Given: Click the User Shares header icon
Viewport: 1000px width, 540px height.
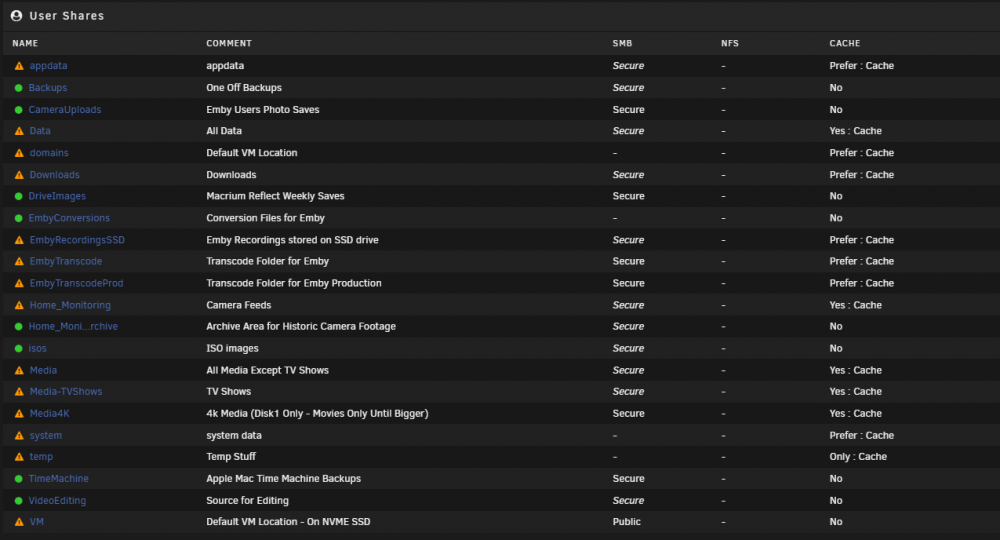Looking at the screenshot, I should pos(17,15).
